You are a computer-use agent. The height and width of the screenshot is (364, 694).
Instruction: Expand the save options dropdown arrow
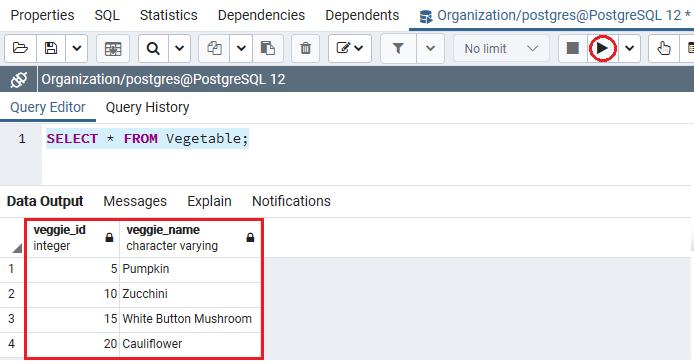click(x=77, y=48)
